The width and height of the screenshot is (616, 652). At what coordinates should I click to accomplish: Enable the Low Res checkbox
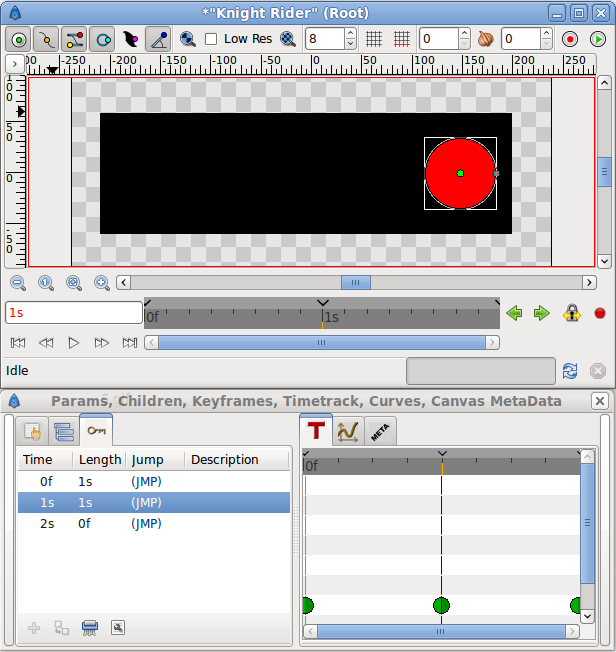211,39
